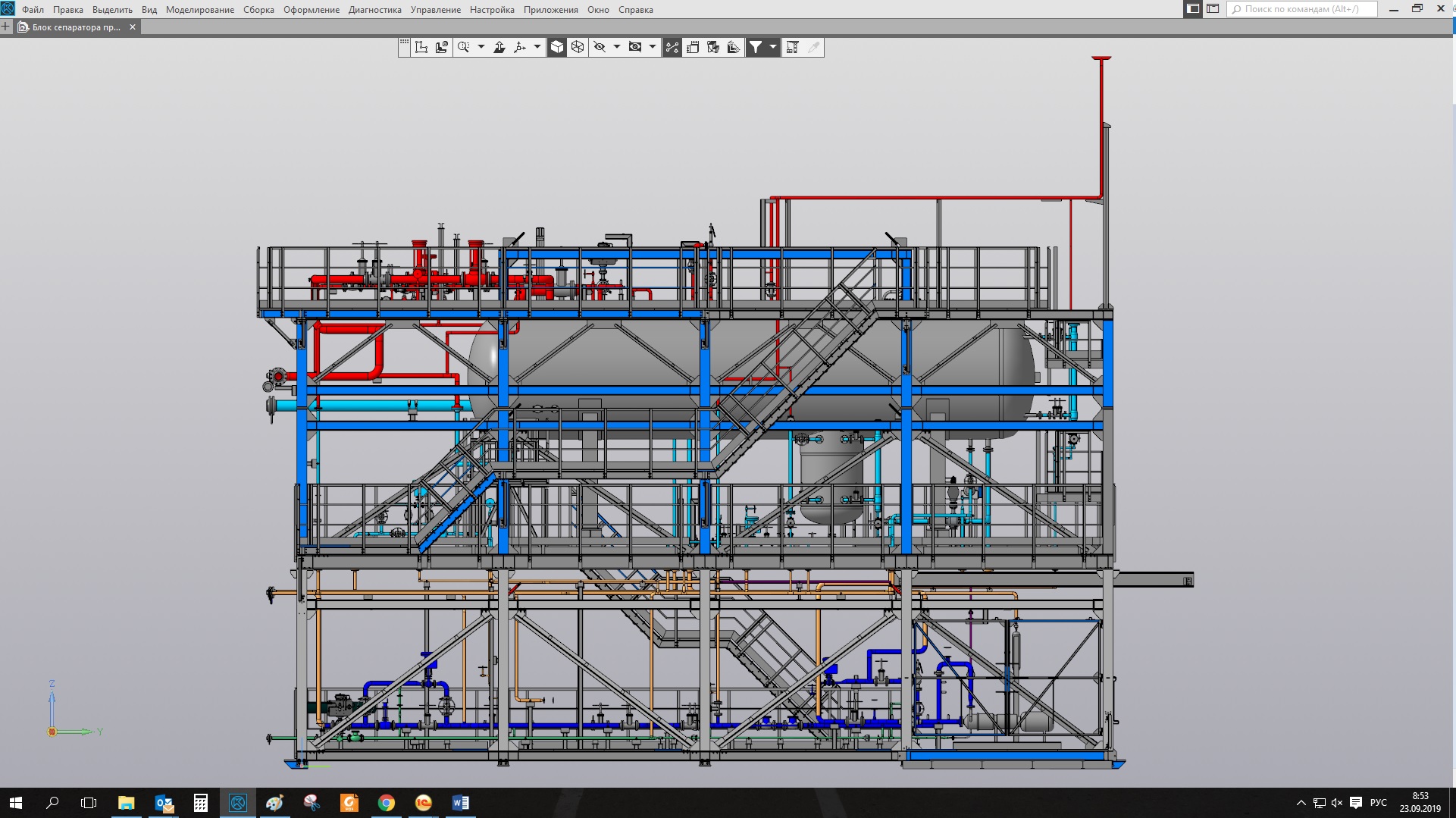Click the zoom-to-window magnifier tool
Viewport: 1456px width, 818px height.
(463, 47)
